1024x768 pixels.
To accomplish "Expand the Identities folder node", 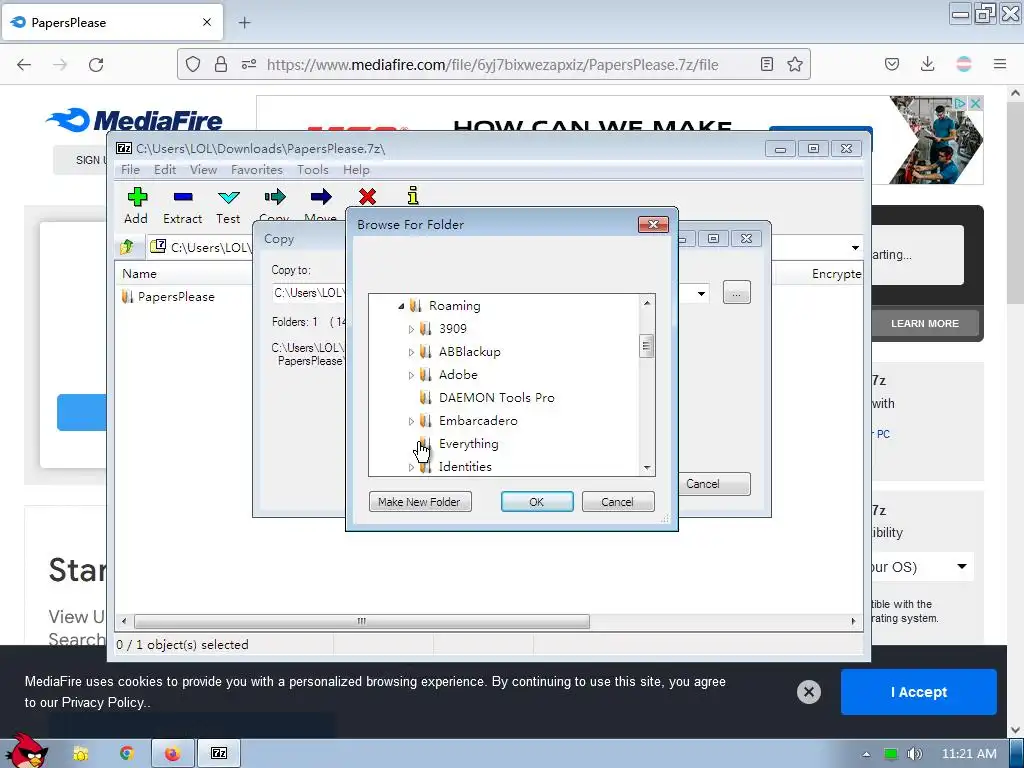I will (x=411, y=467).
